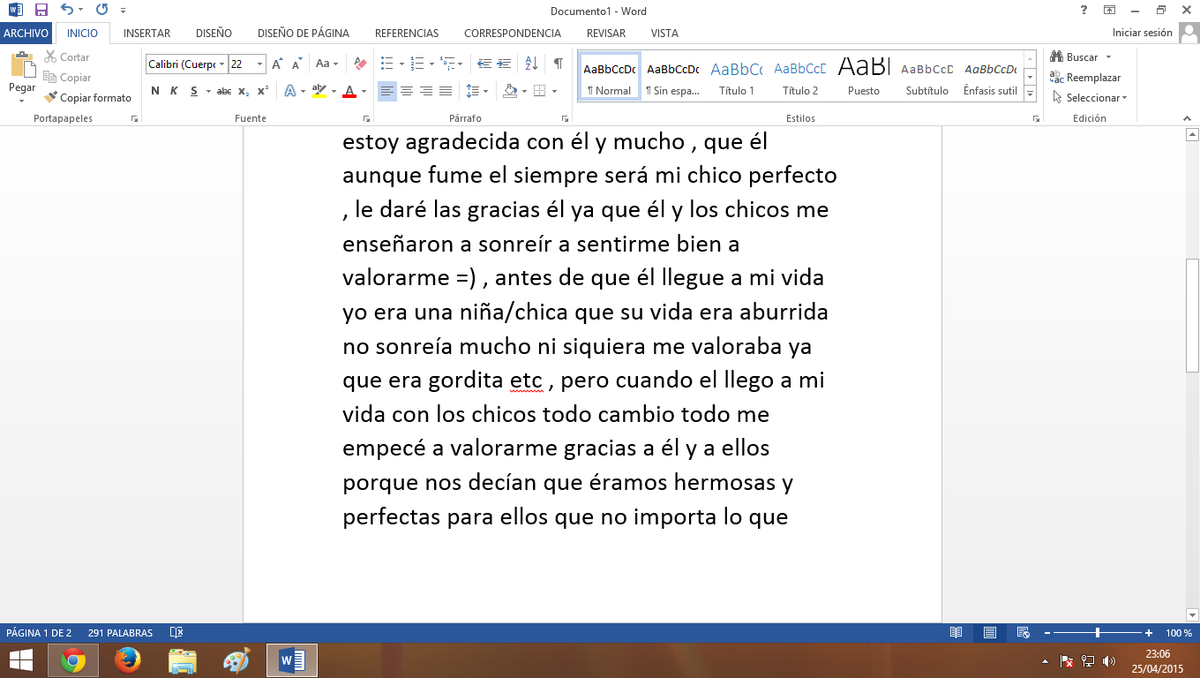Open Chrome from the taskbar
Screen dimensions: 1200x678
(x=73, y=661)
